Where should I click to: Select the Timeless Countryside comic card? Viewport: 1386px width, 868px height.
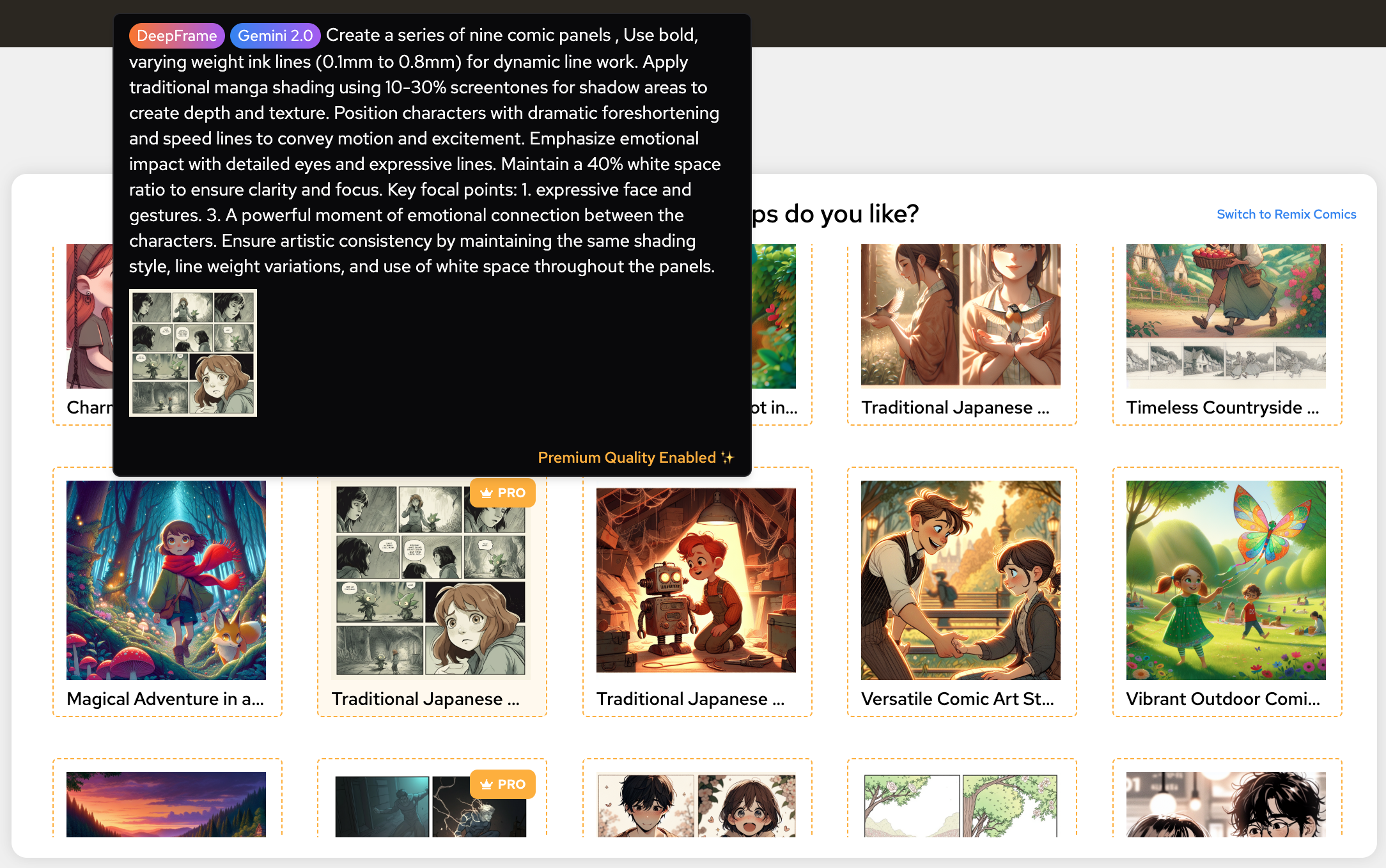point(1226,332)
